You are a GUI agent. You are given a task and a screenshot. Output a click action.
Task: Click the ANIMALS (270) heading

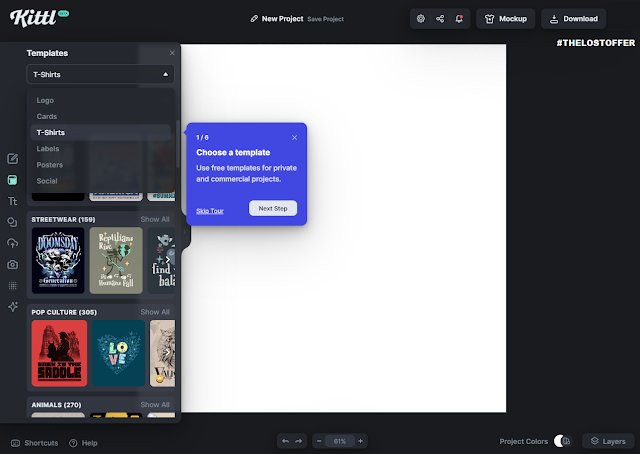[x=56, y=405]
